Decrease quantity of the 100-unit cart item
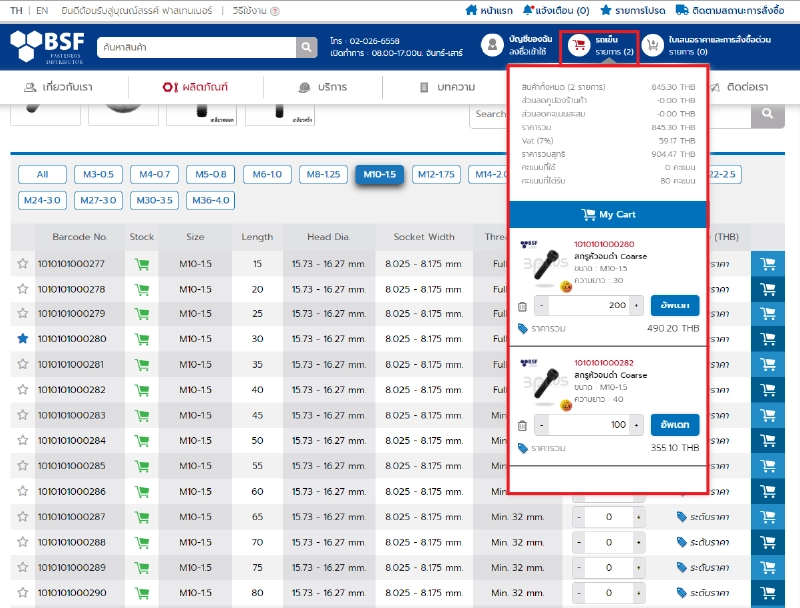 tap(542, 424)
